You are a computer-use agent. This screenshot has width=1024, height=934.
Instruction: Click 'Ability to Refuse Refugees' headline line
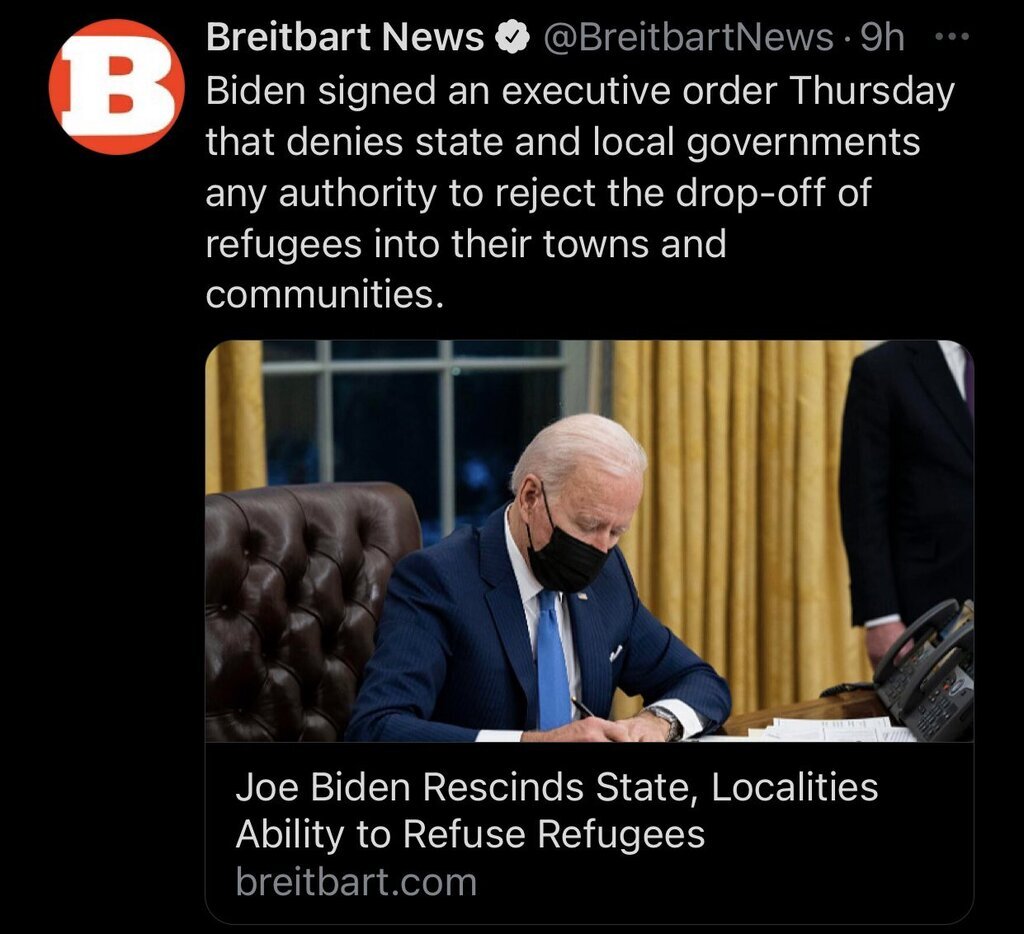coord(470,835)
